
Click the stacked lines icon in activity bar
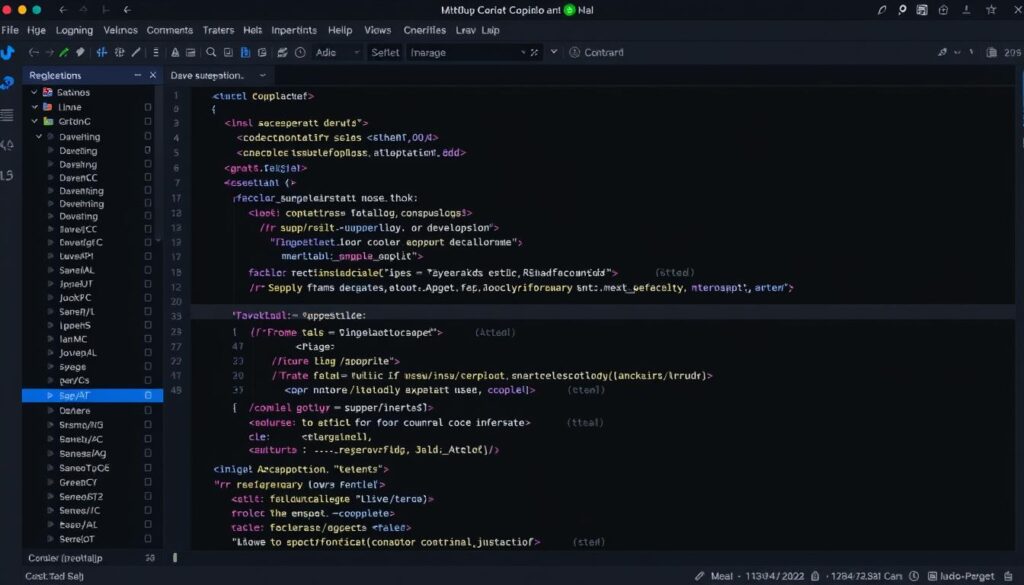[x=7, y=116]
